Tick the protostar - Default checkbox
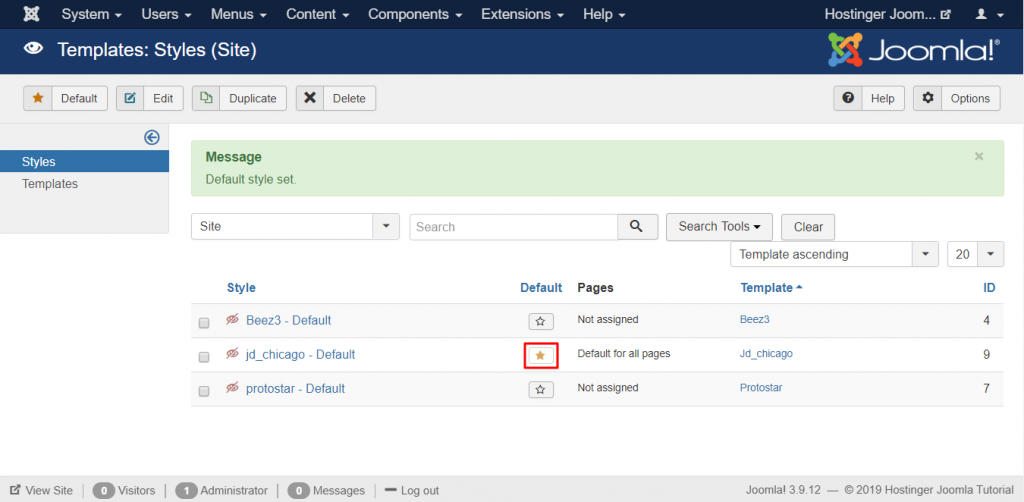 [x=204, y=391]
